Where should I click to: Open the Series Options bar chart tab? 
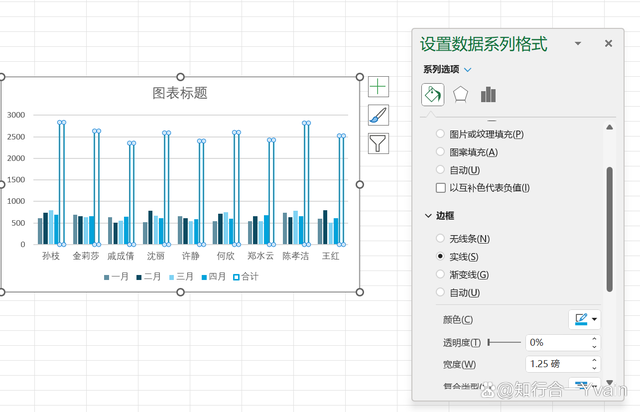(488, 95)
